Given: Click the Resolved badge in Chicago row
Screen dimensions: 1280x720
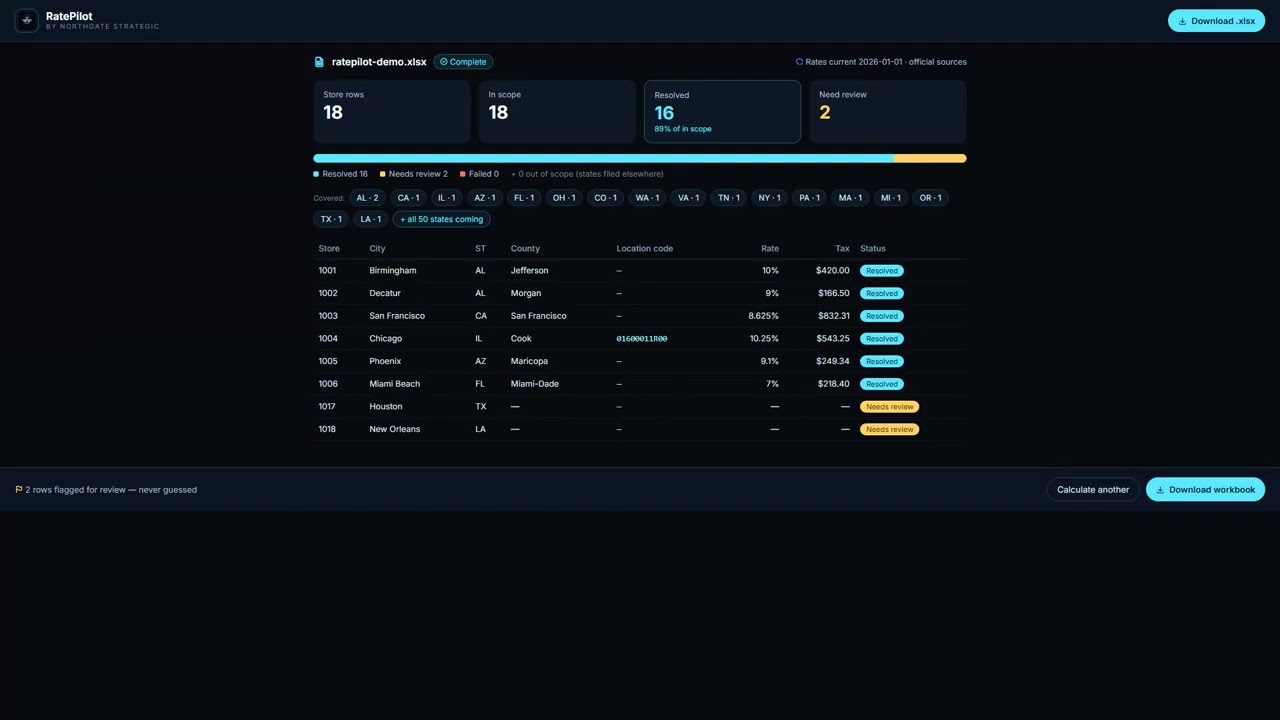Looking at the screenshot, I should [x=882, y=339].
